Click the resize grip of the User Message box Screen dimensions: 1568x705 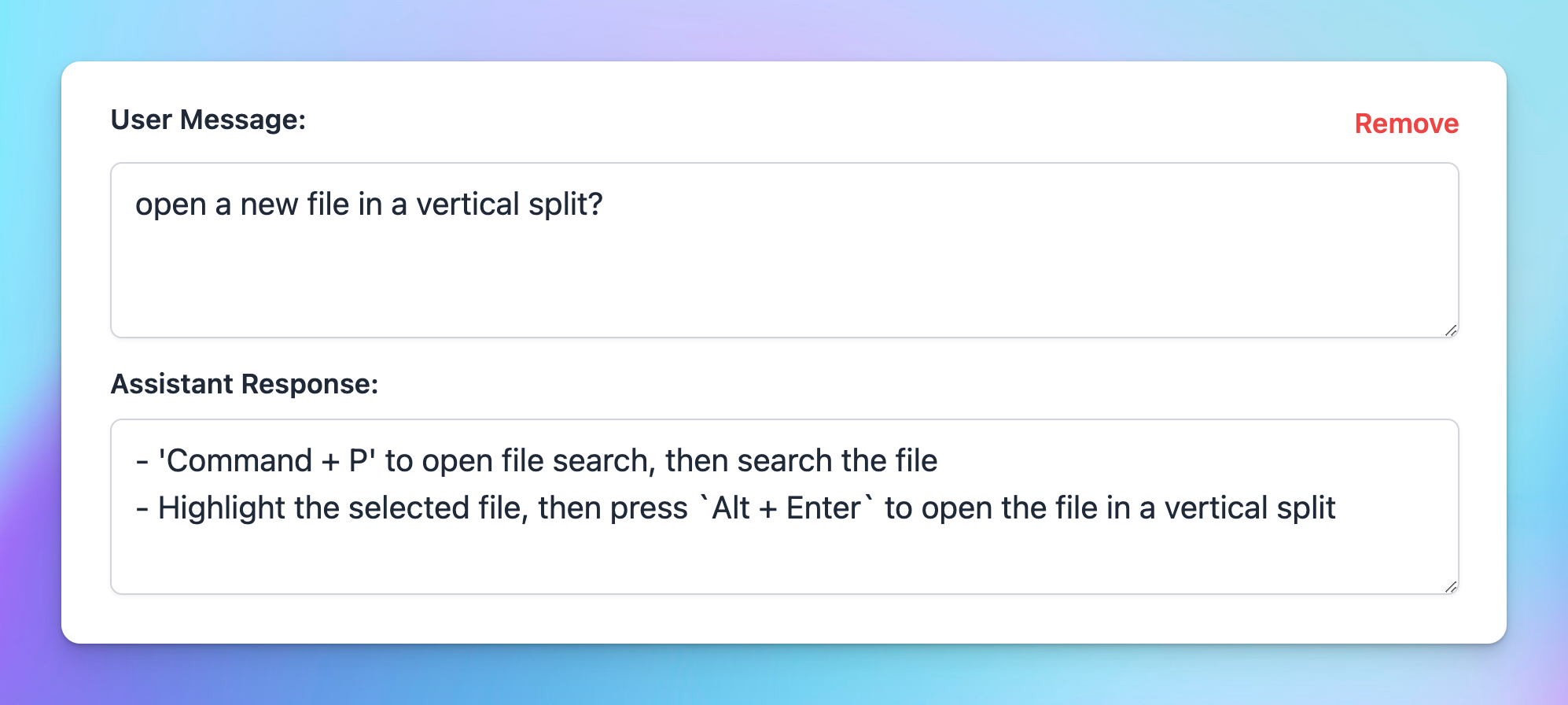(1451, 330)
